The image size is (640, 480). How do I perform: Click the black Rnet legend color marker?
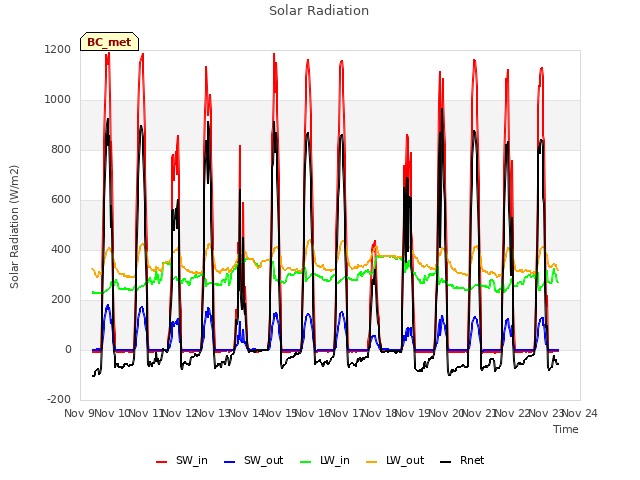[446, 462]
